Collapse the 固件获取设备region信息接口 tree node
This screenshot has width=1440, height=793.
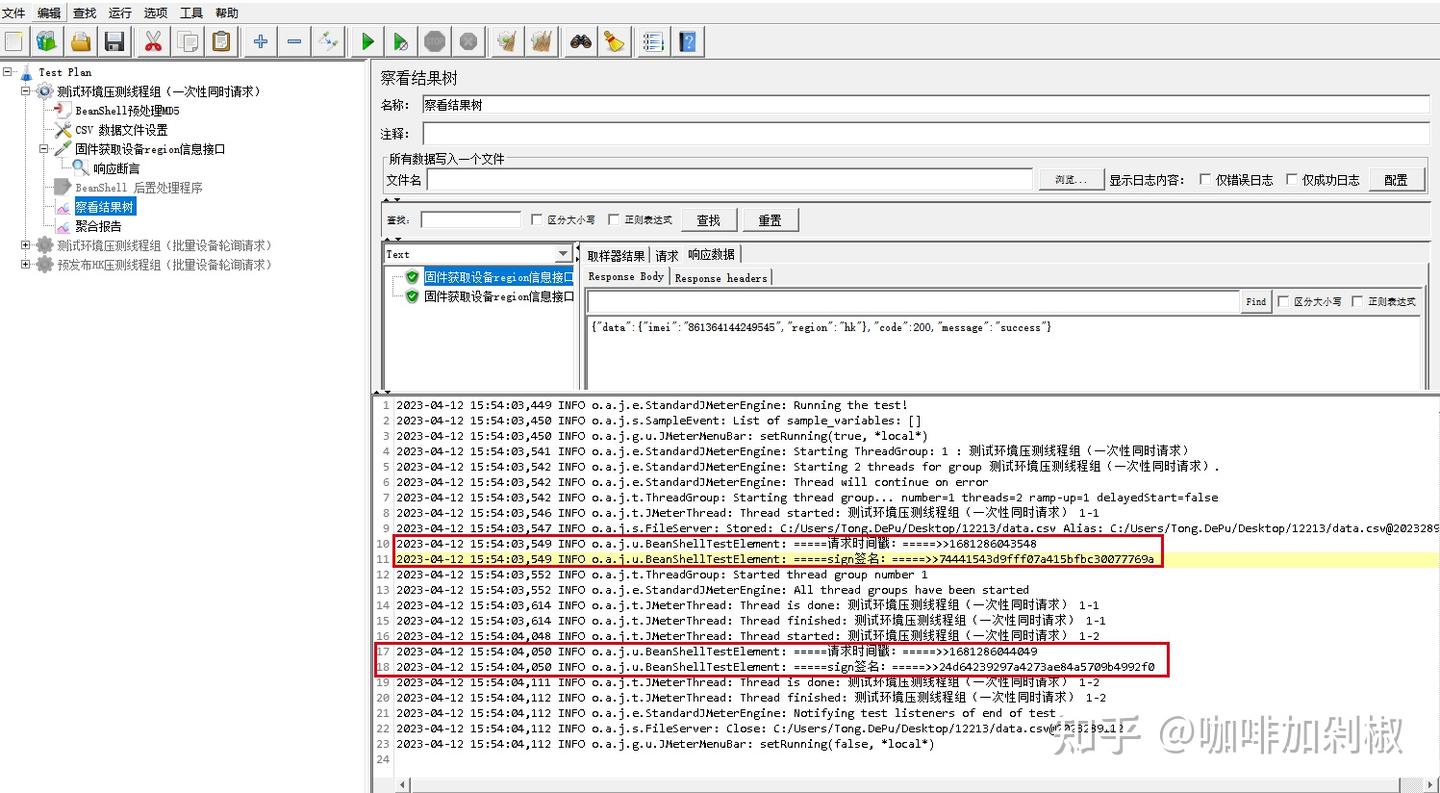click(44, 149)
